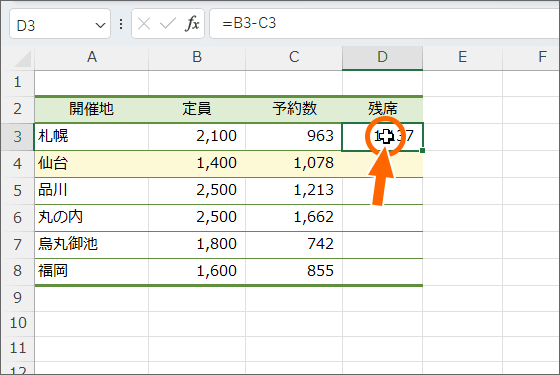Viewport: 560px width, 375px height.
Task: Select row 1 header
Action: click(x=18, y=82)
